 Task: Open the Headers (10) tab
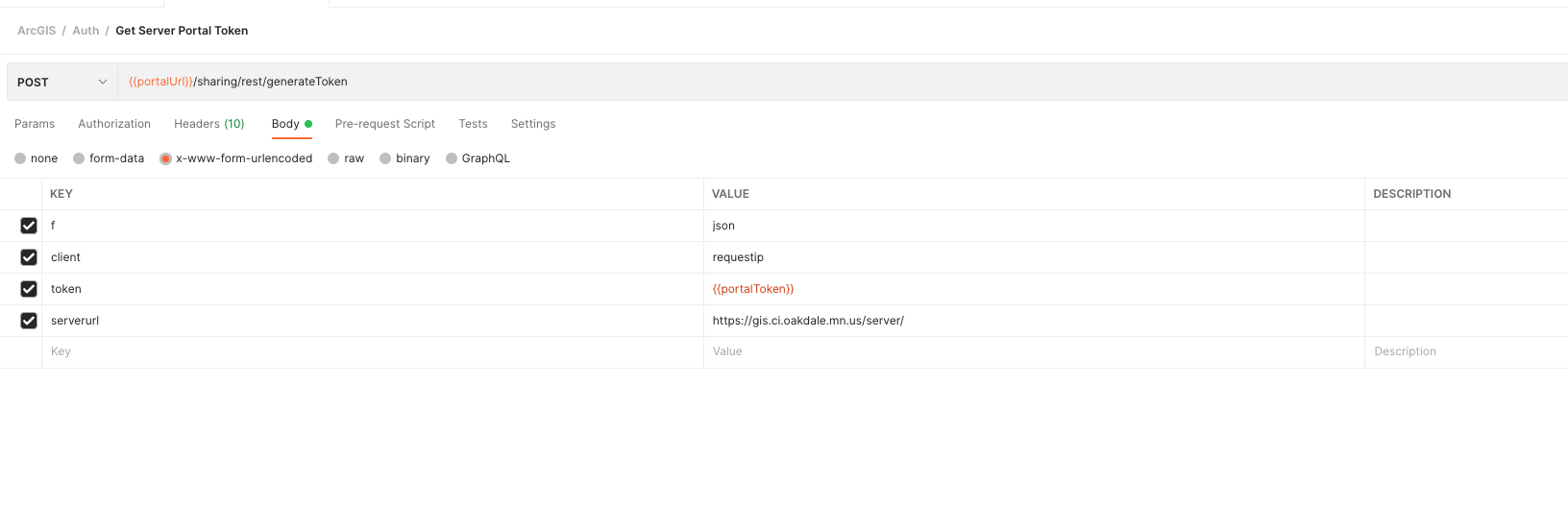pos(208,124)
